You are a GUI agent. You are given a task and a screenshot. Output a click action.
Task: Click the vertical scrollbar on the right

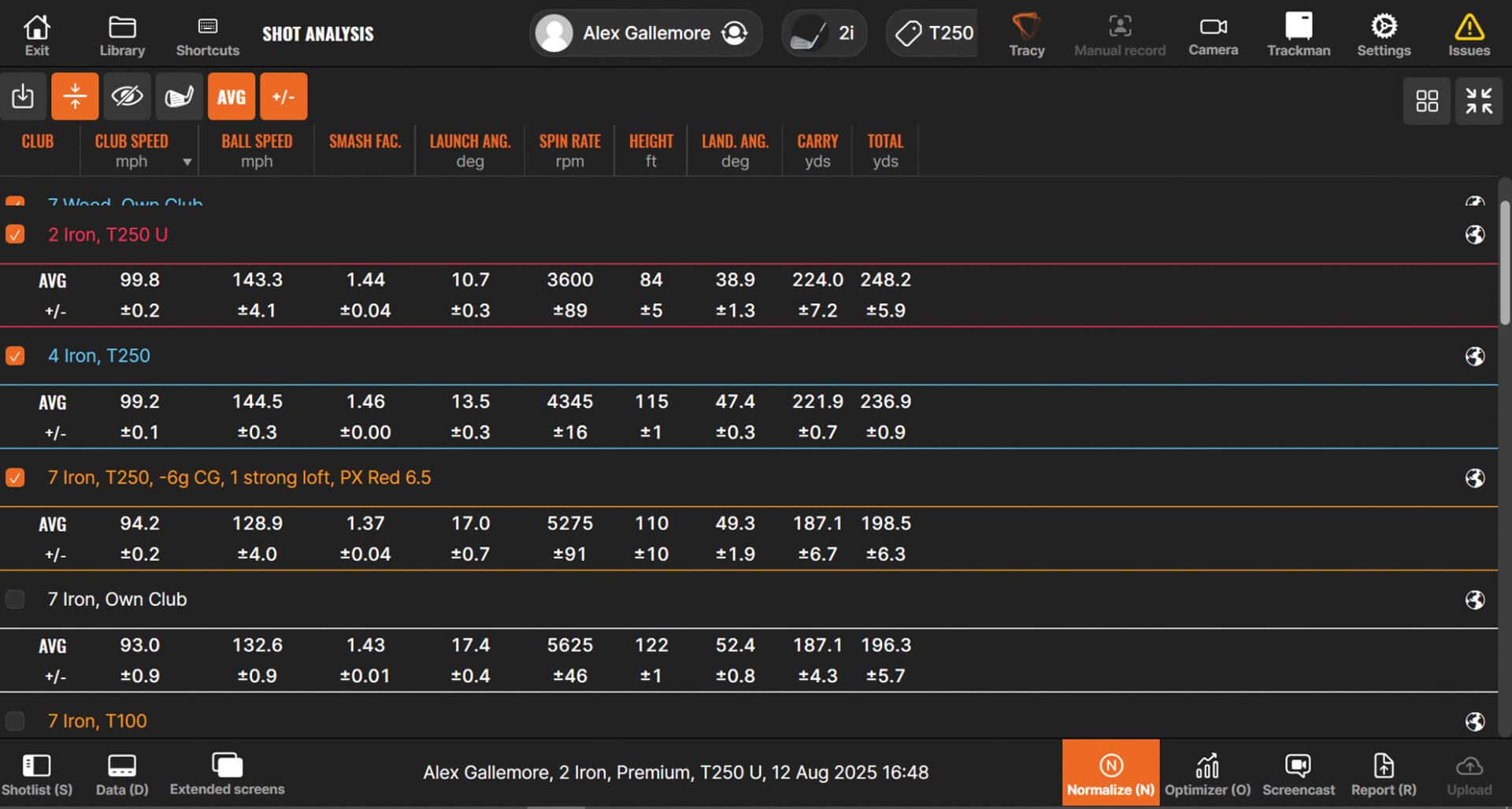[x=1505, y=262]
